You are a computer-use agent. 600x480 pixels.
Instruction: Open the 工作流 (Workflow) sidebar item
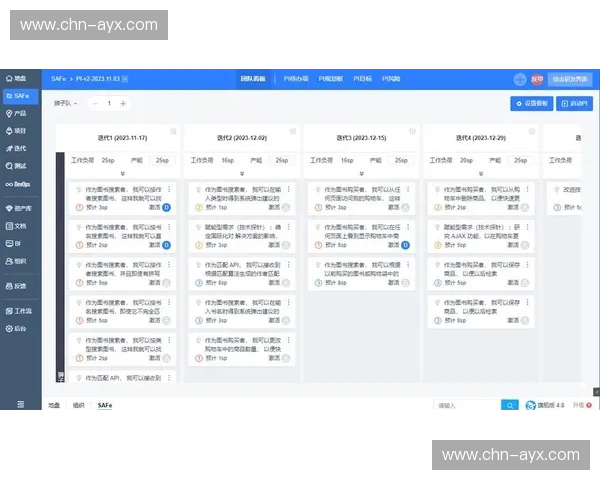pyautogui.click(x=18, y=311)
